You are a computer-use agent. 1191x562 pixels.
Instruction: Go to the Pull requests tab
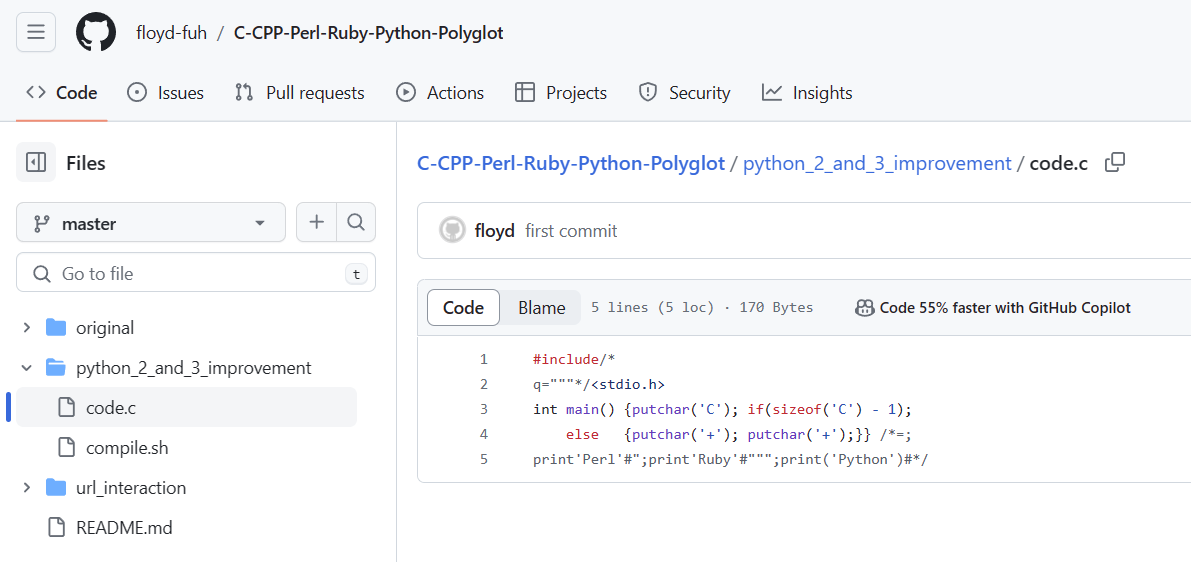(300, 93)
